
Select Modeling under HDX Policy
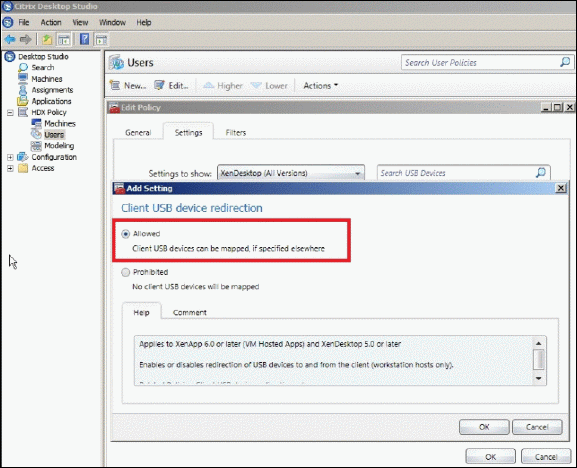pos(59,146)
